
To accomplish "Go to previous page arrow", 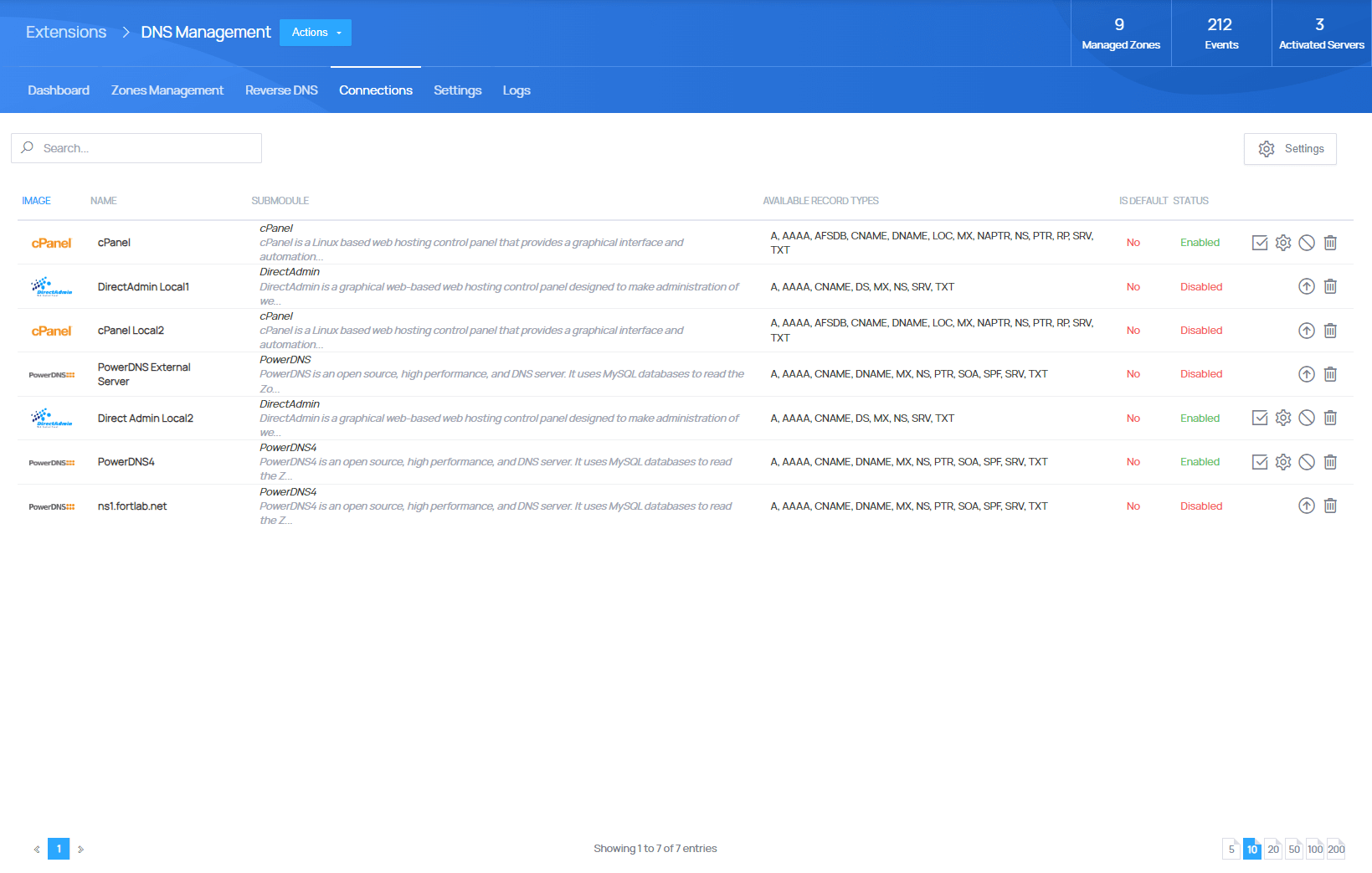I will pos(37,849).
